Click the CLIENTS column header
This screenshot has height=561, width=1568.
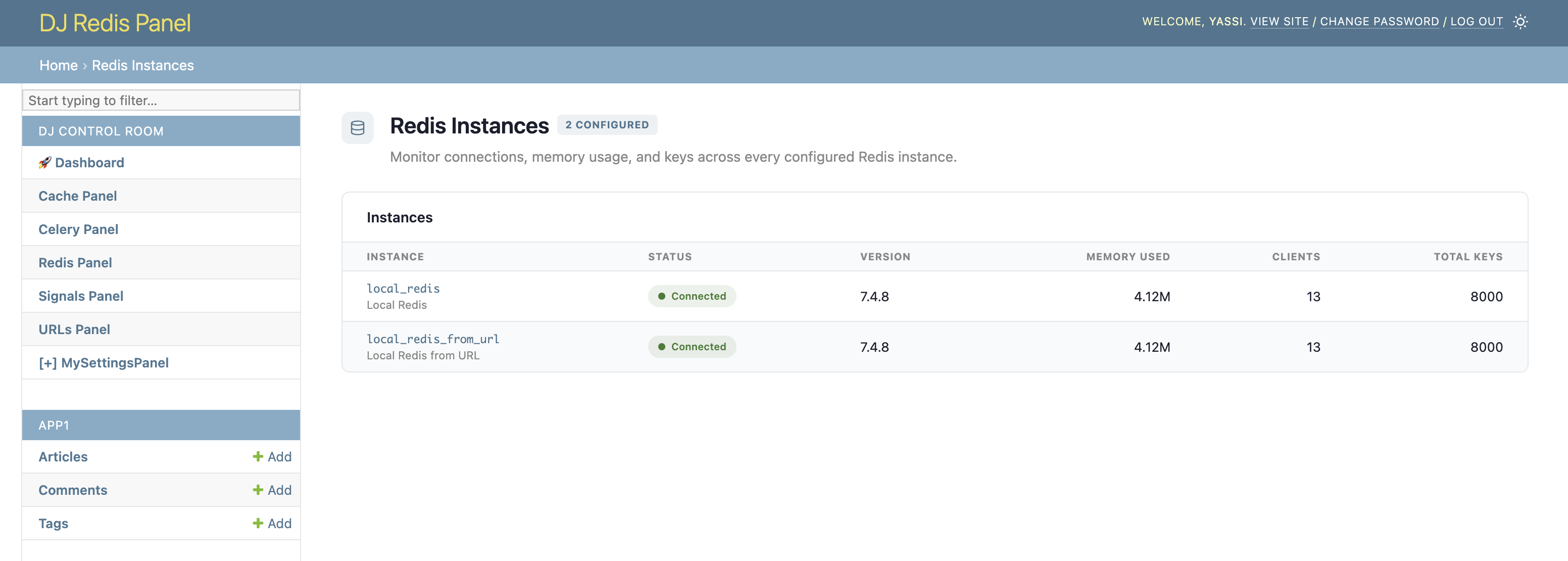coord(1296,256)
